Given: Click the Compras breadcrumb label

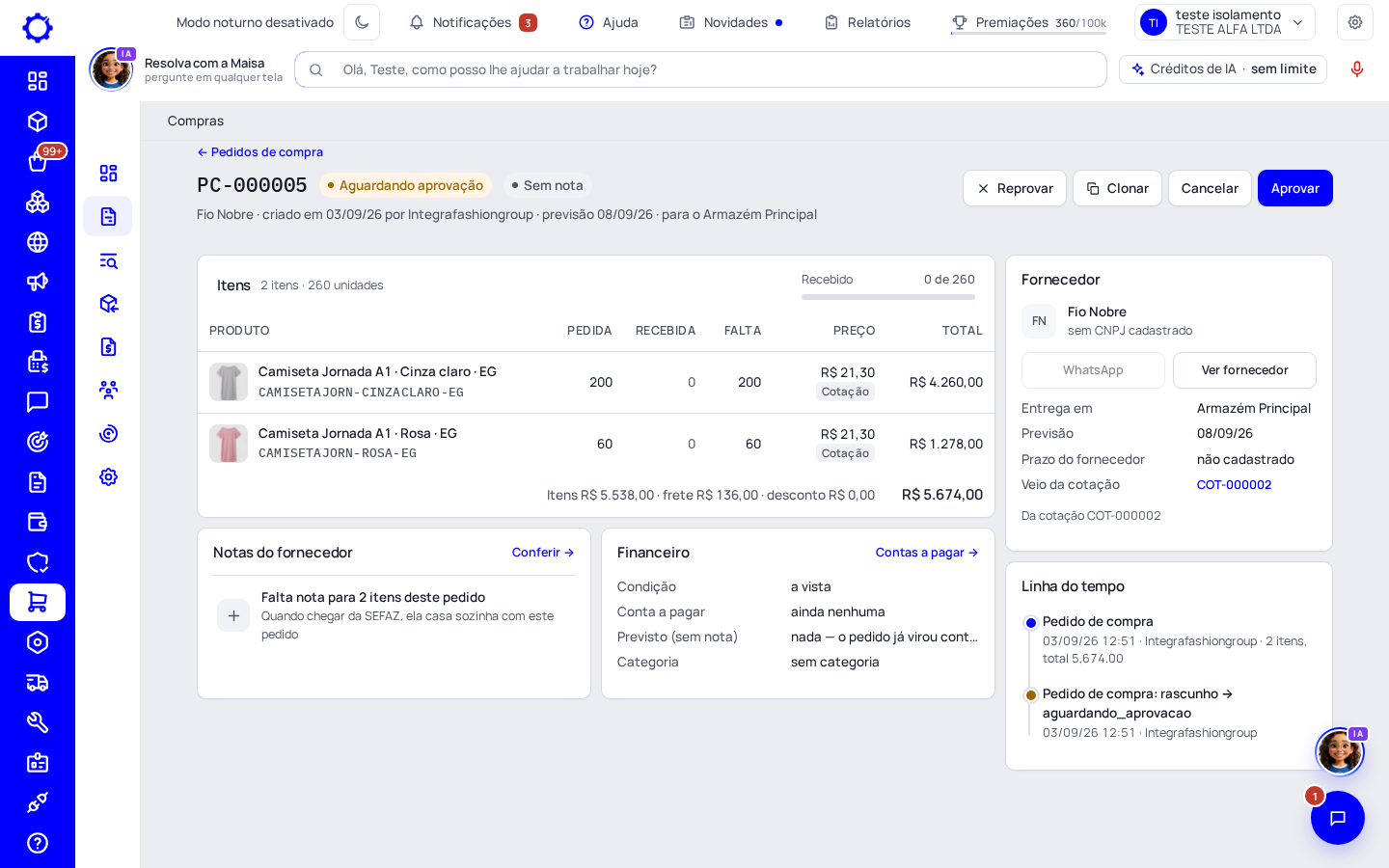Looking at the screenshot, I should pyautogui.click(x=196, y=121).
